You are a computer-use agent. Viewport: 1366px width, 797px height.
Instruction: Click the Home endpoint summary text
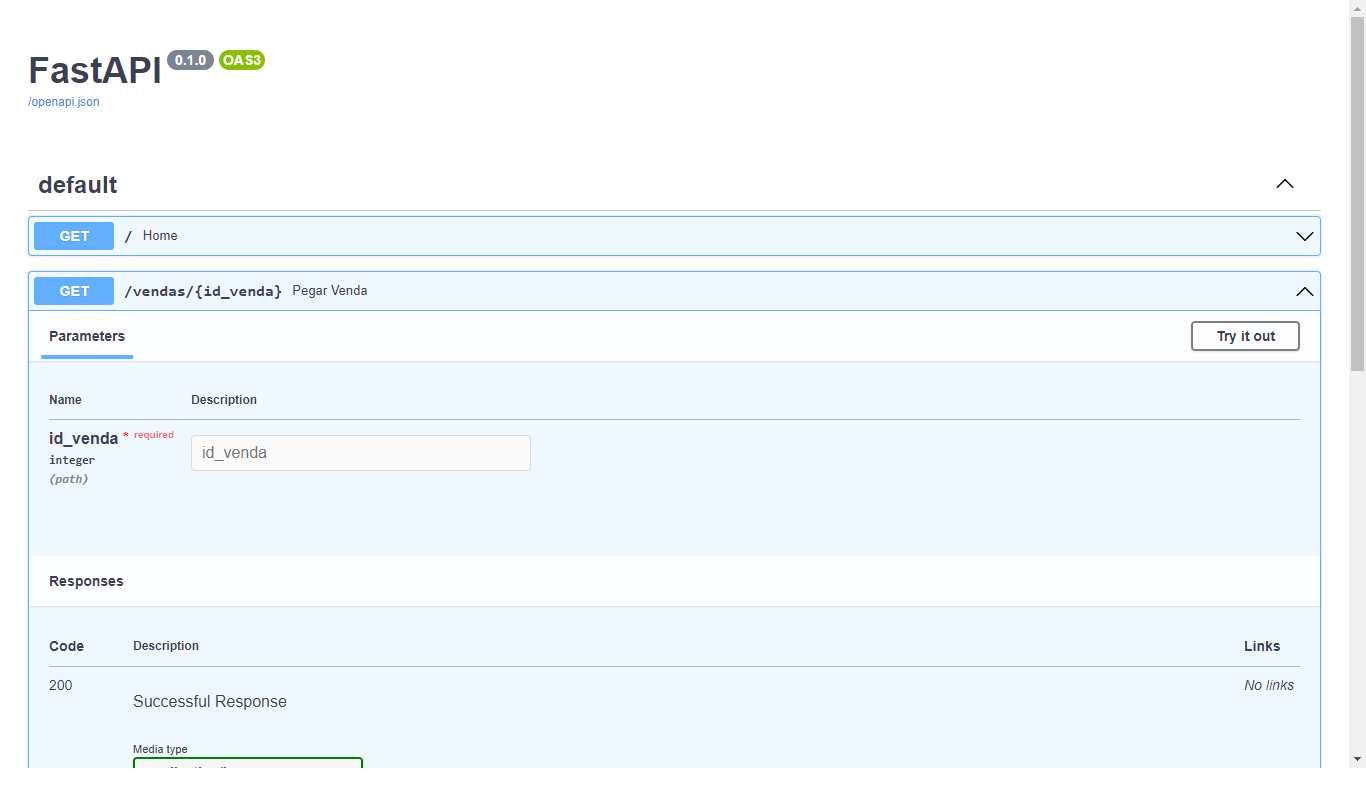tap(160, 236)
